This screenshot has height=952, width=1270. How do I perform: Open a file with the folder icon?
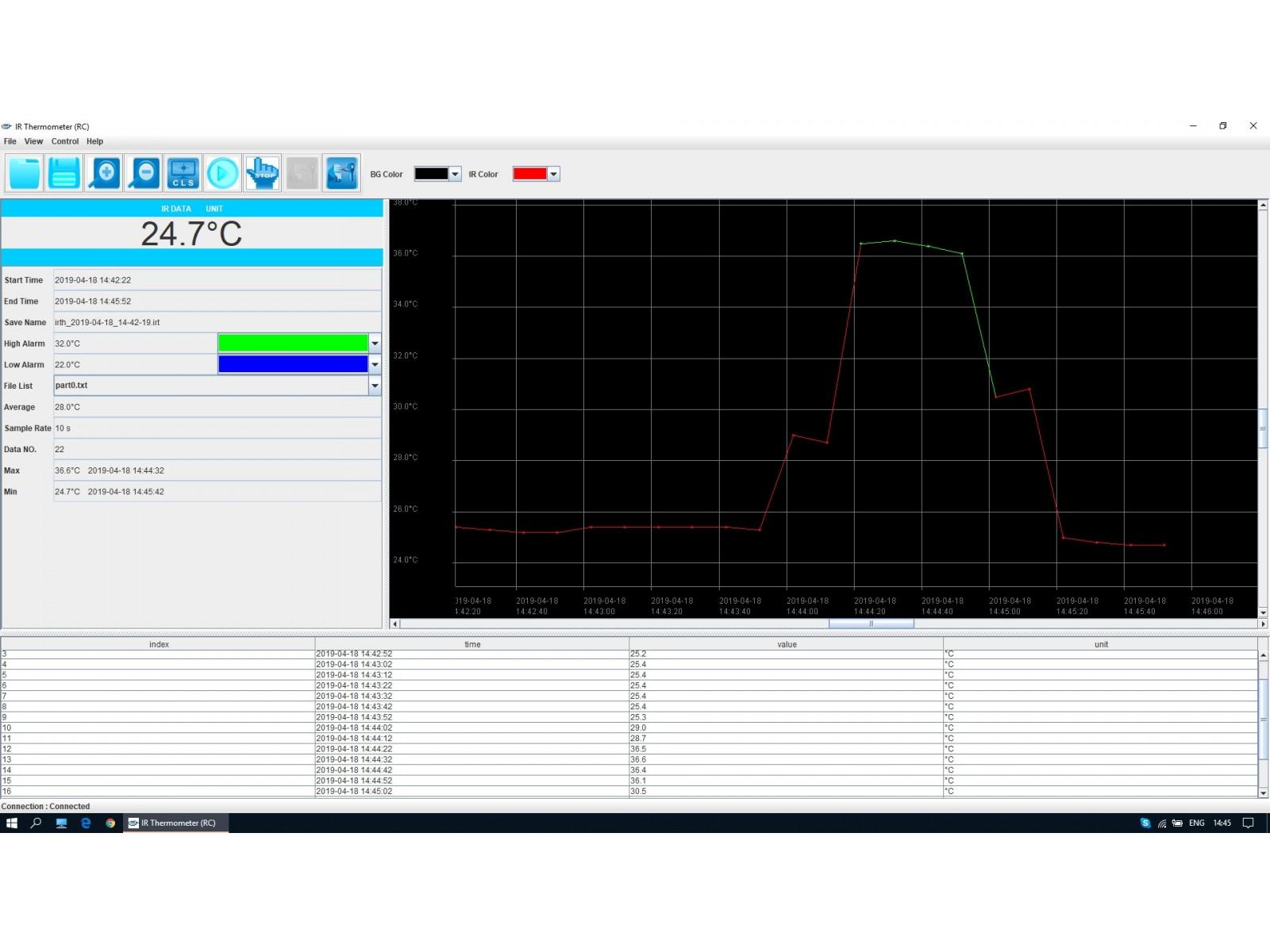pyautogui.click(x=25, y=173)
